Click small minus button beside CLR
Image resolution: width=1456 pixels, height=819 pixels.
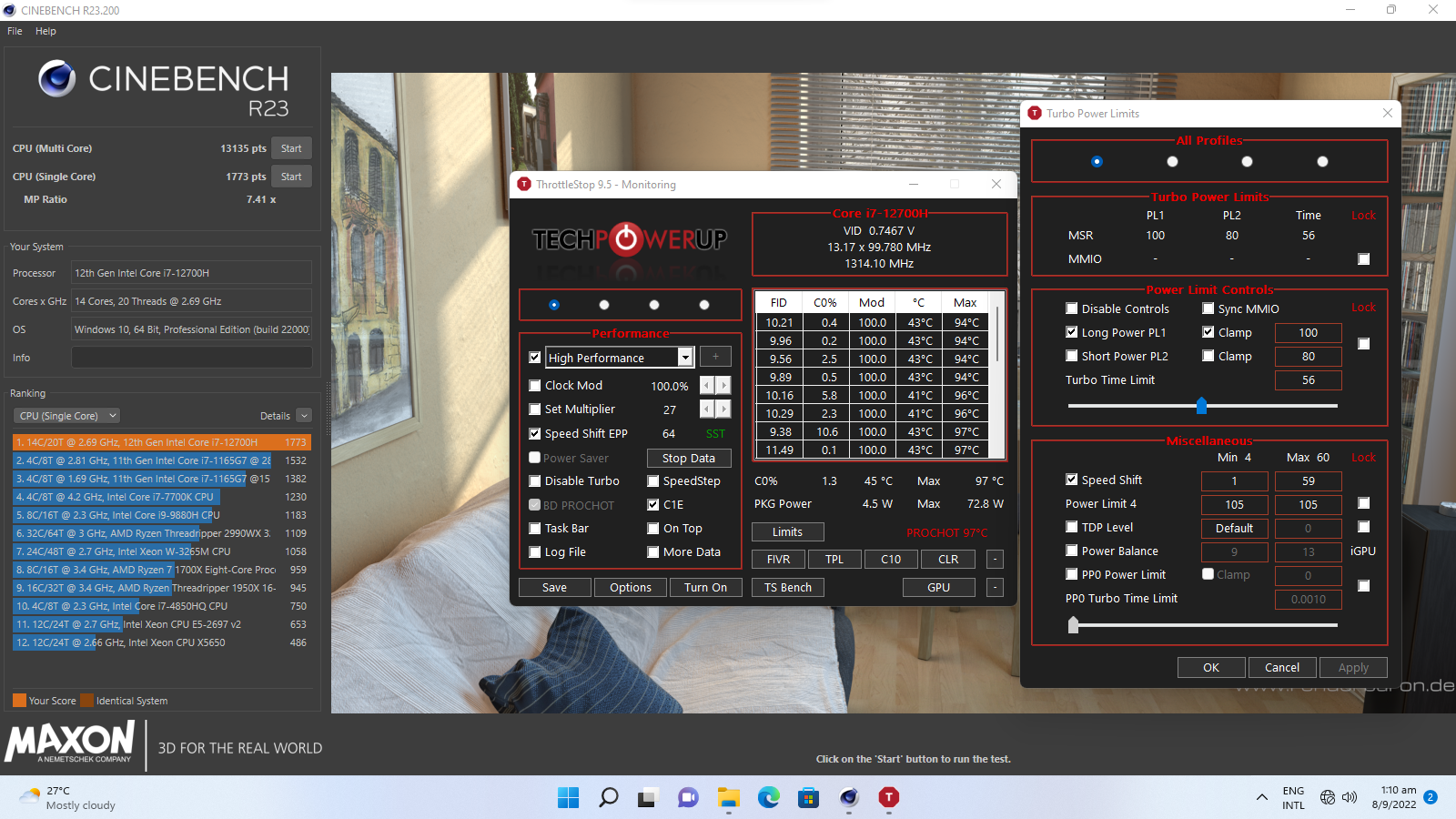[x=996, y=560]
